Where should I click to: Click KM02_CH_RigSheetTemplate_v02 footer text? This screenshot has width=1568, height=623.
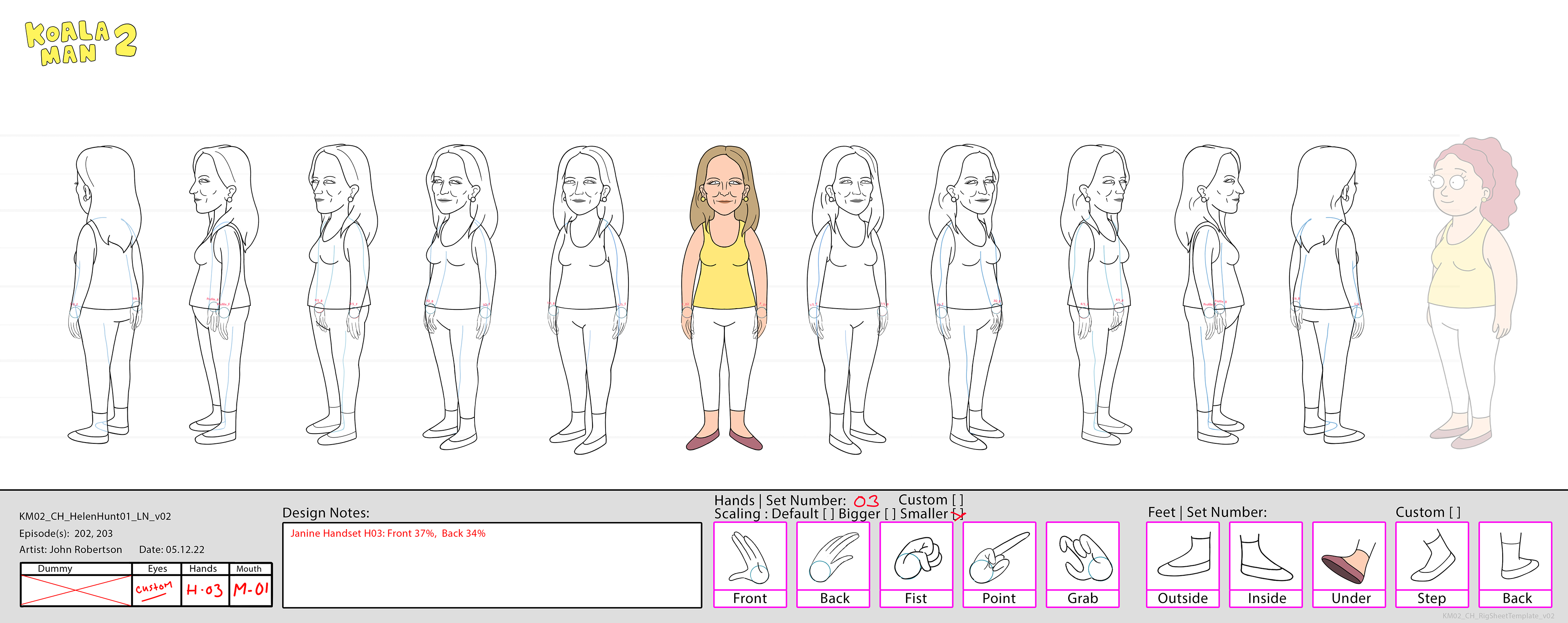pos(1497,616)
